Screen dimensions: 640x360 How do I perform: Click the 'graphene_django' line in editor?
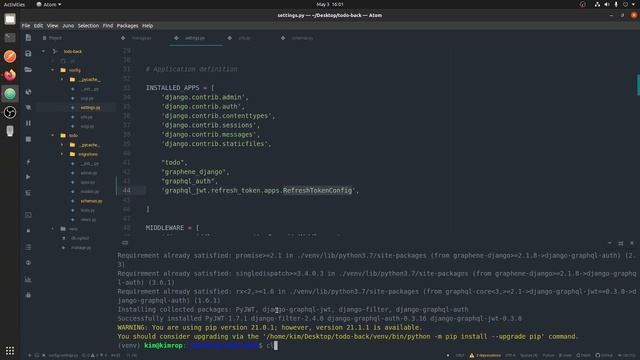pos(195,172)
